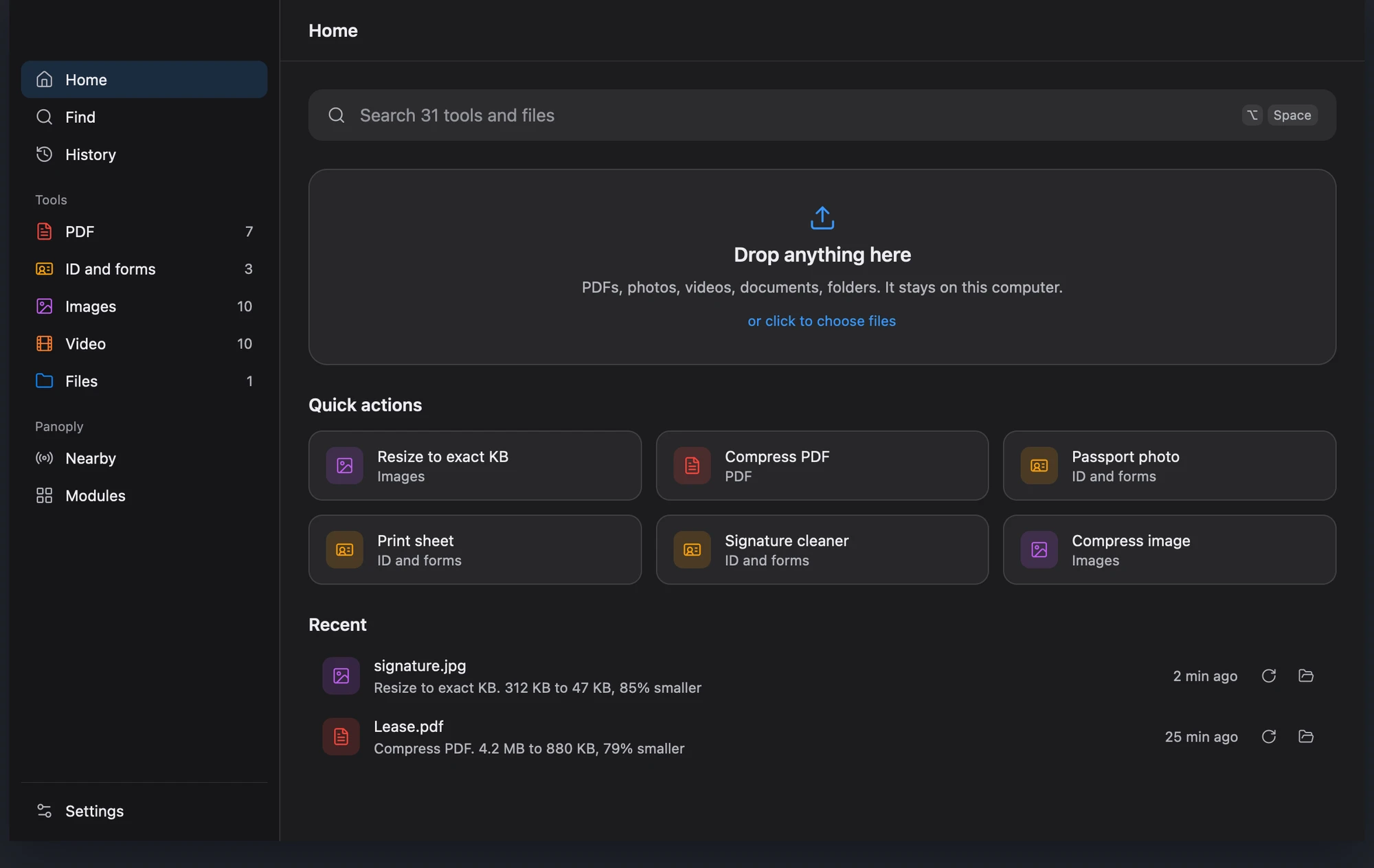The image size is (1374, 868).
Task: Click the blue Files folder icon
Action: coord(44,381)
